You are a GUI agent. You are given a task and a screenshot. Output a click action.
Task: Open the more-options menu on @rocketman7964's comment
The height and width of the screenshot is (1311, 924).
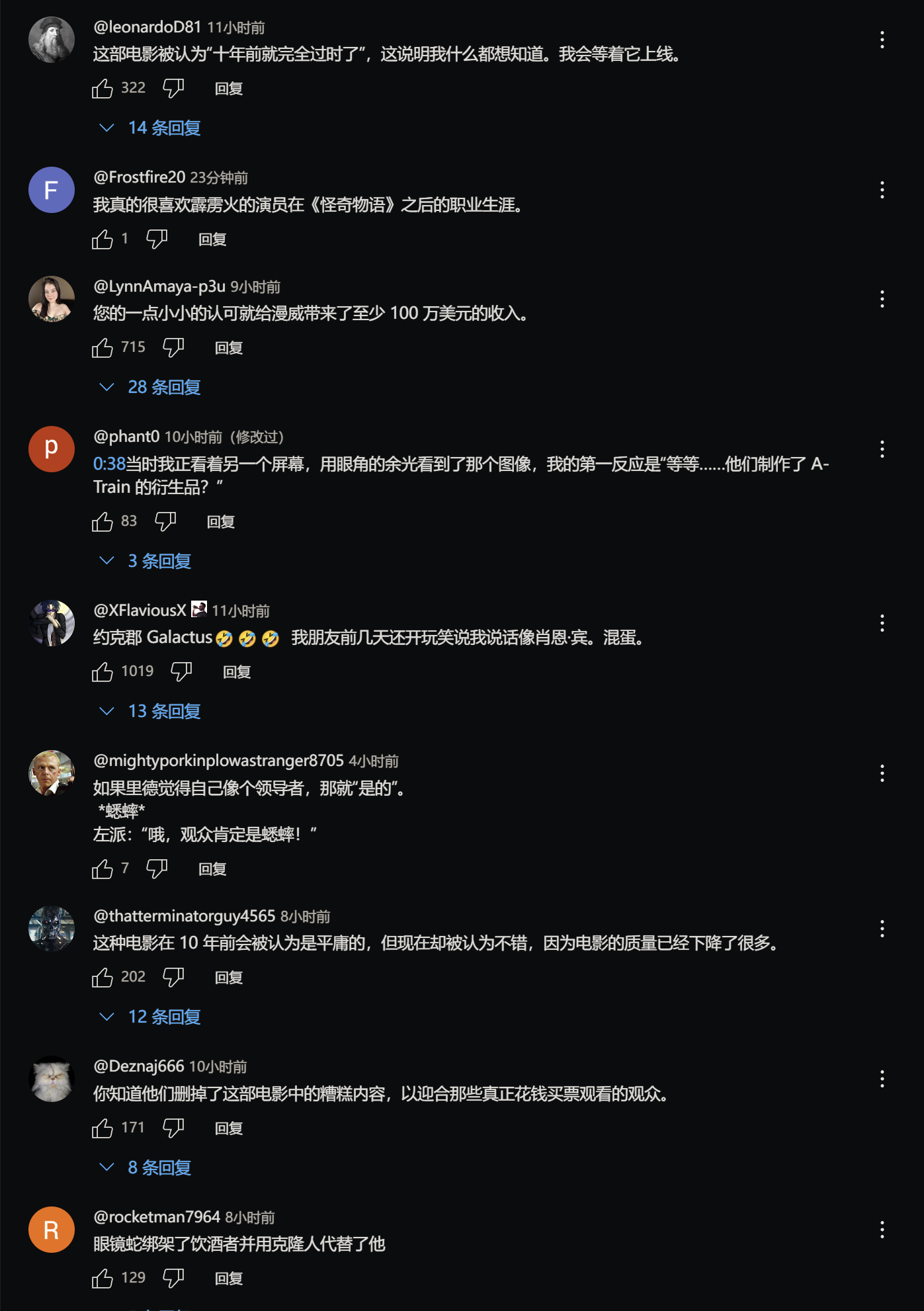click(x=882, y=1230)
